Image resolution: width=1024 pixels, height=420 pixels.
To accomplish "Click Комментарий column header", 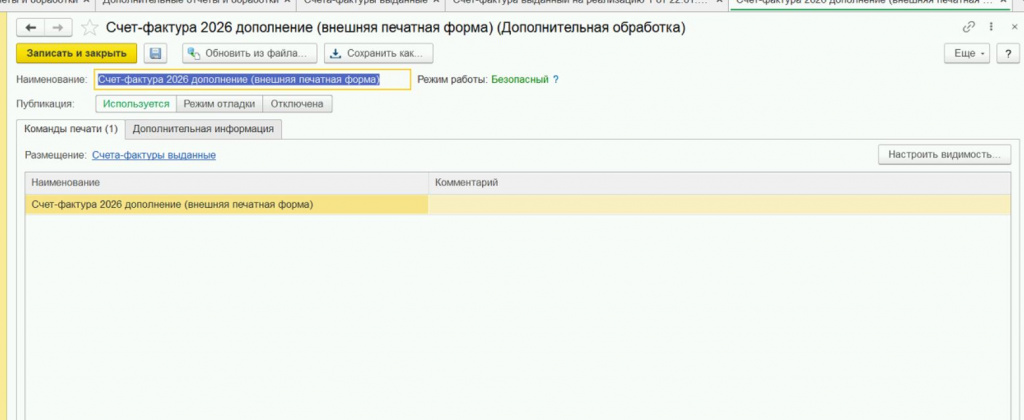I will tap(720, 183).
